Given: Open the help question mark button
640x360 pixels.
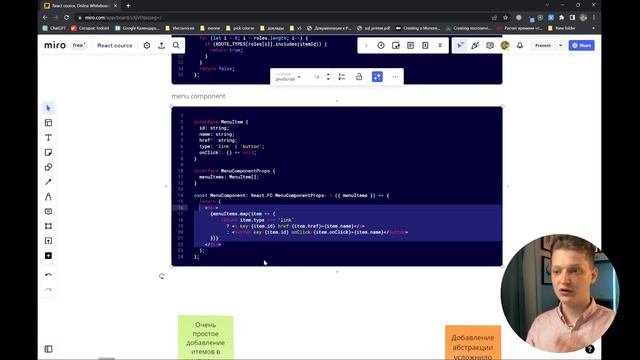Looking at the screenshot, I should (x=589, y=349).
